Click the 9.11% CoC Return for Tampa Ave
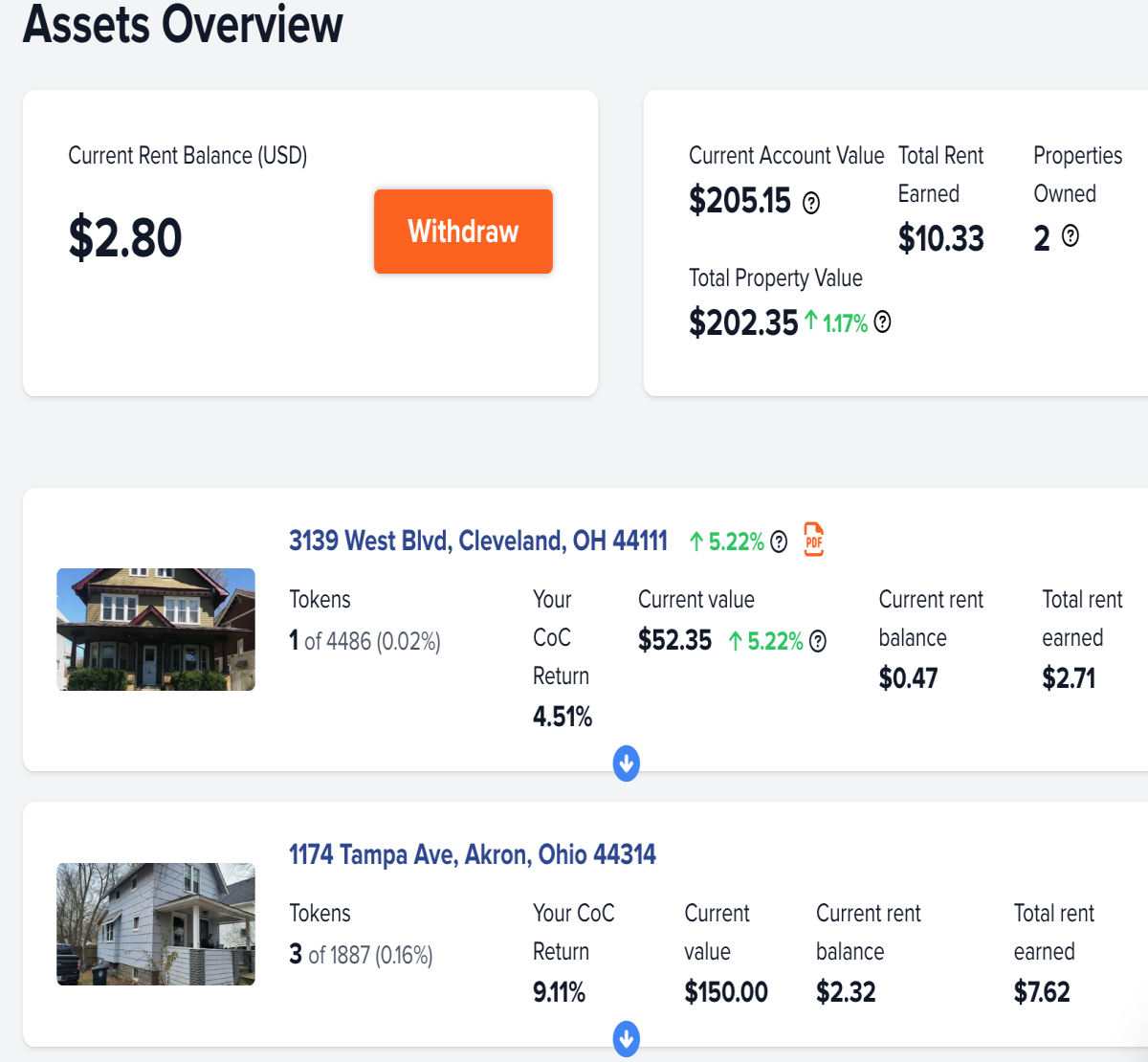This screenshot has height=1062, width=1148. tap(559, 992)
